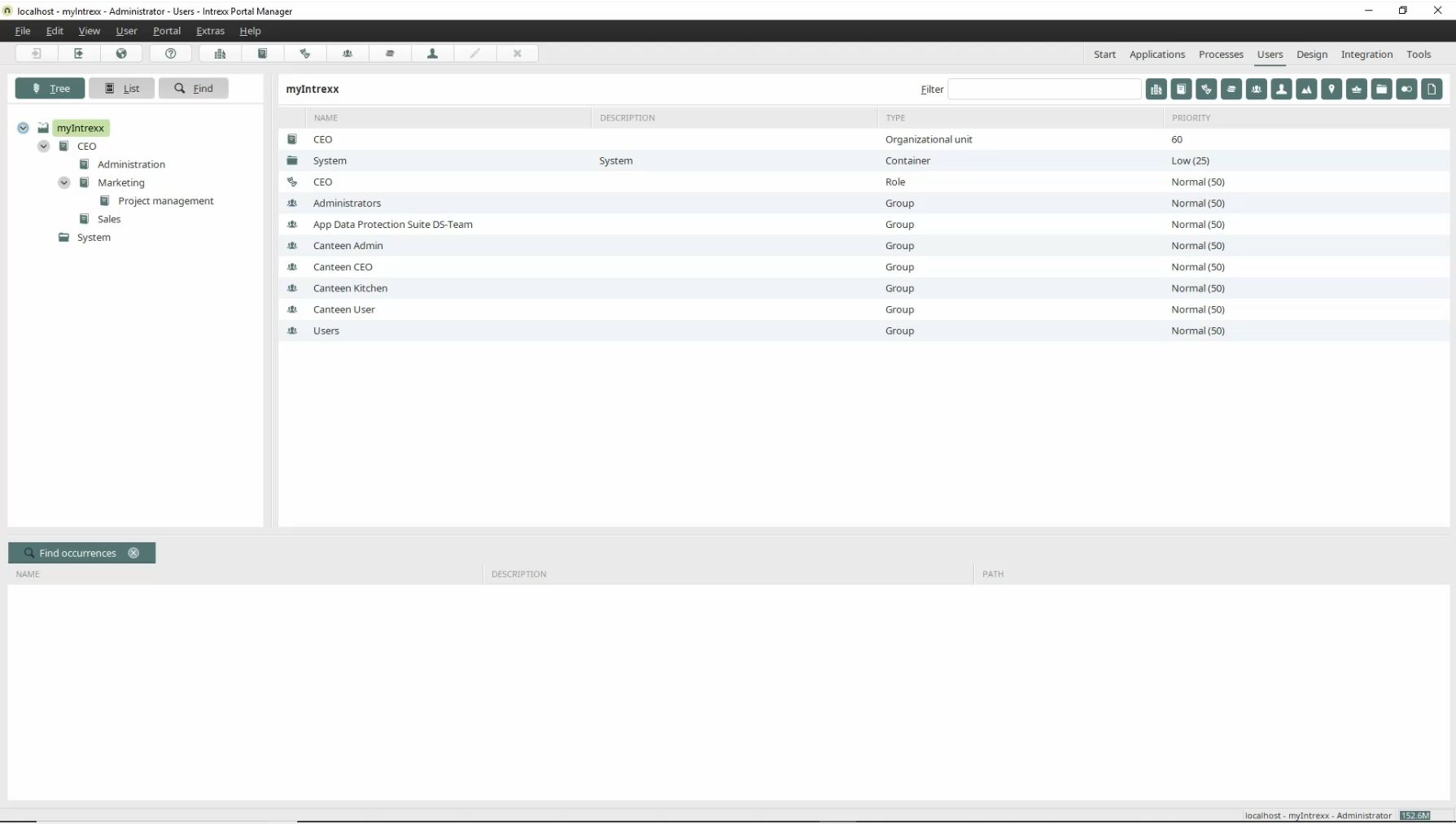Image resolution: width=1456 pixels, height=824 pixels.
Task: Toggle group filter button beside Filter field
Action: pos(1257,89)
